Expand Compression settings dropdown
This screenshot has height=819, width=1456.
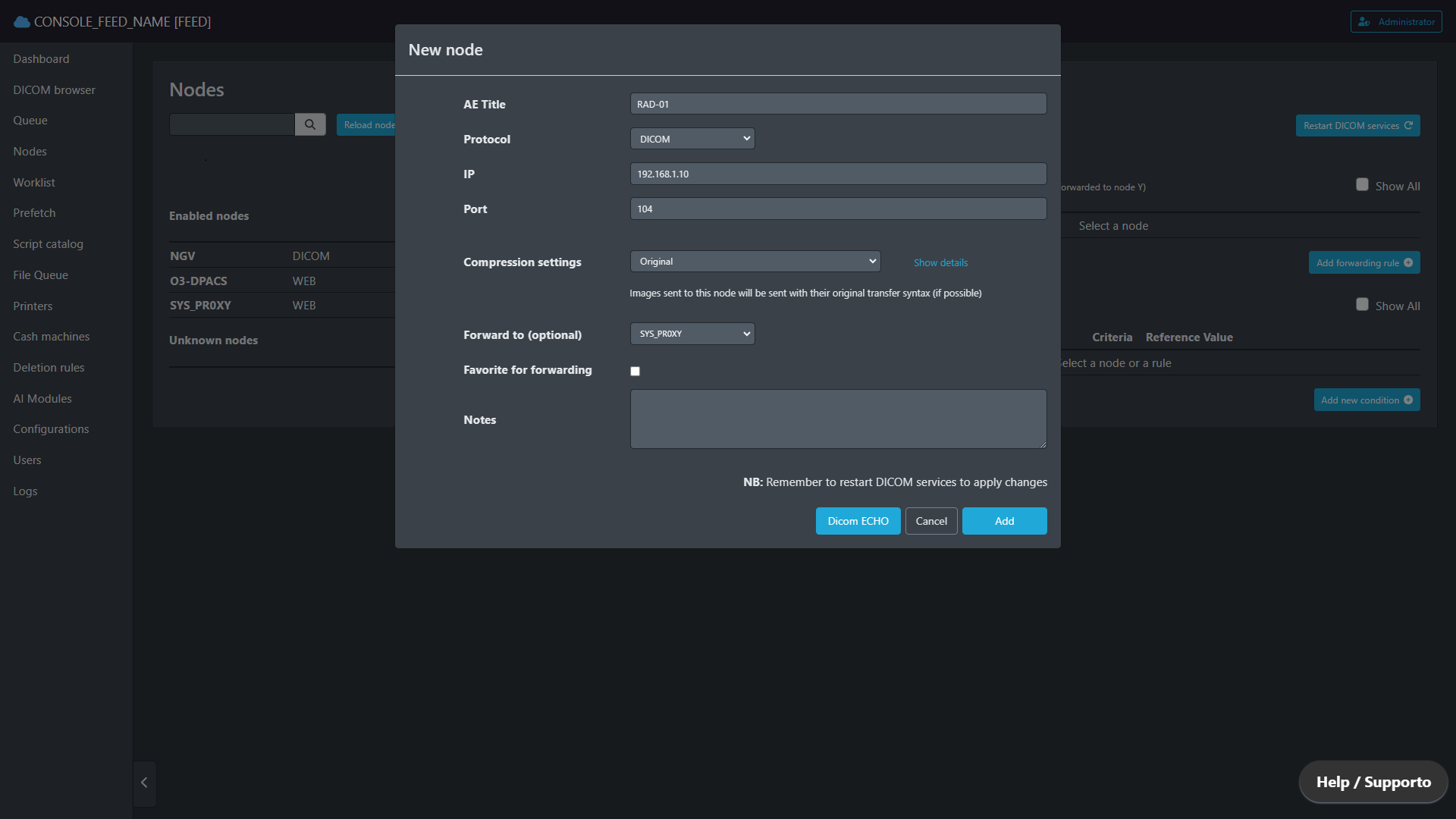tap(755, 262)
